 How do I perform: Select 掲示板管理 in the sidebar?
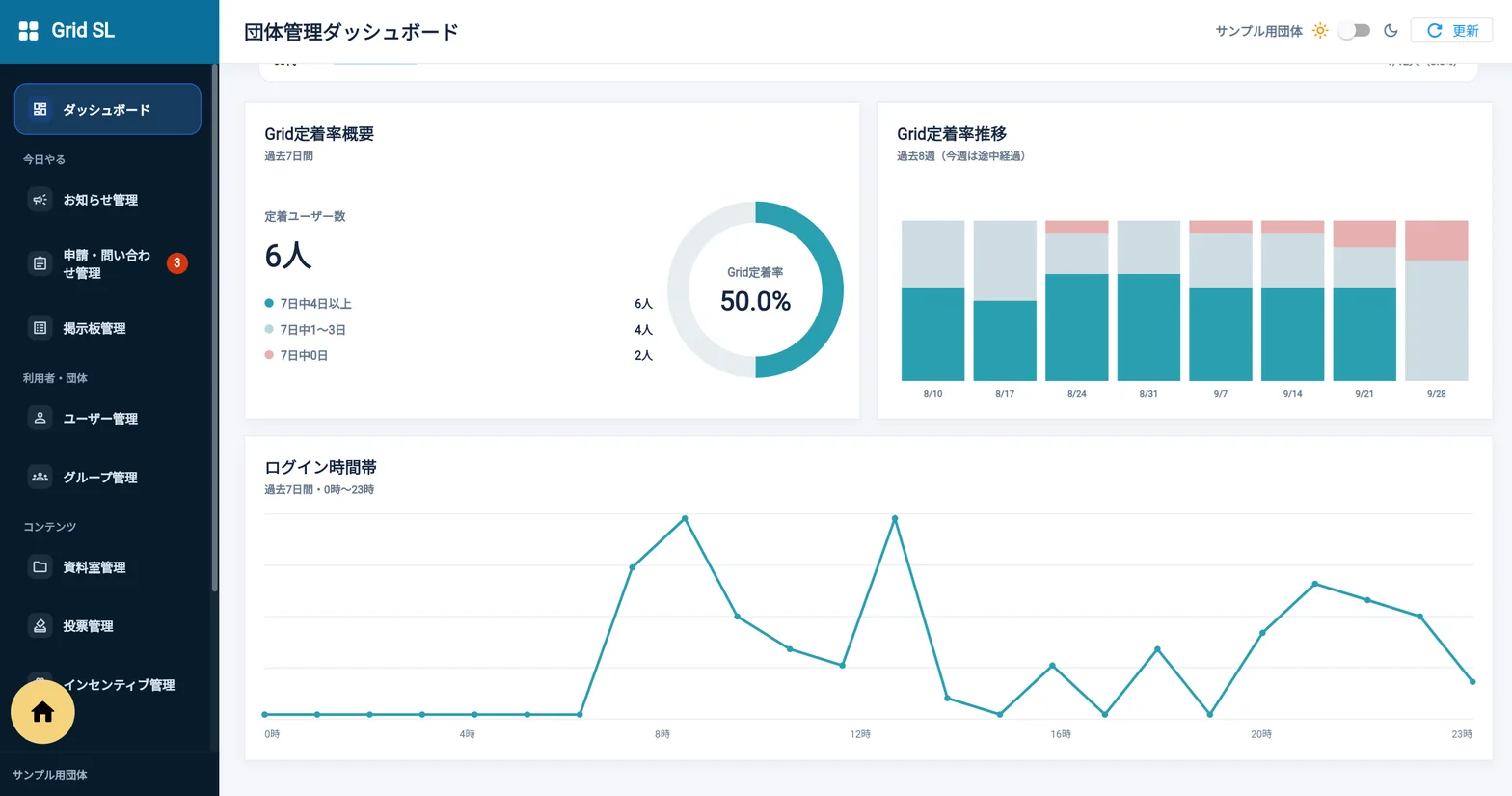108,328
